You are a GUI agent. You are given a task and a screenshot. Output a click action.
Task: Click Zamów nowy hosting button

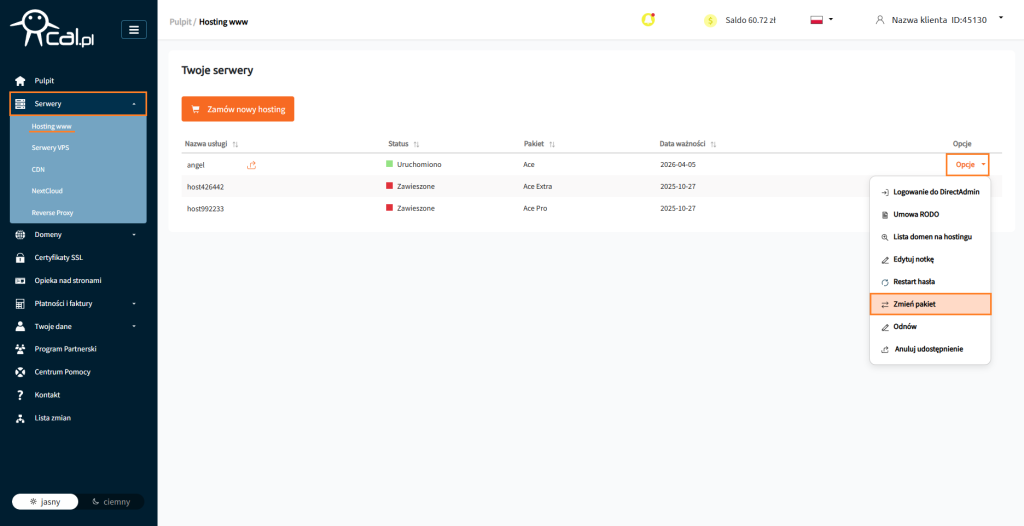(238, 109)
